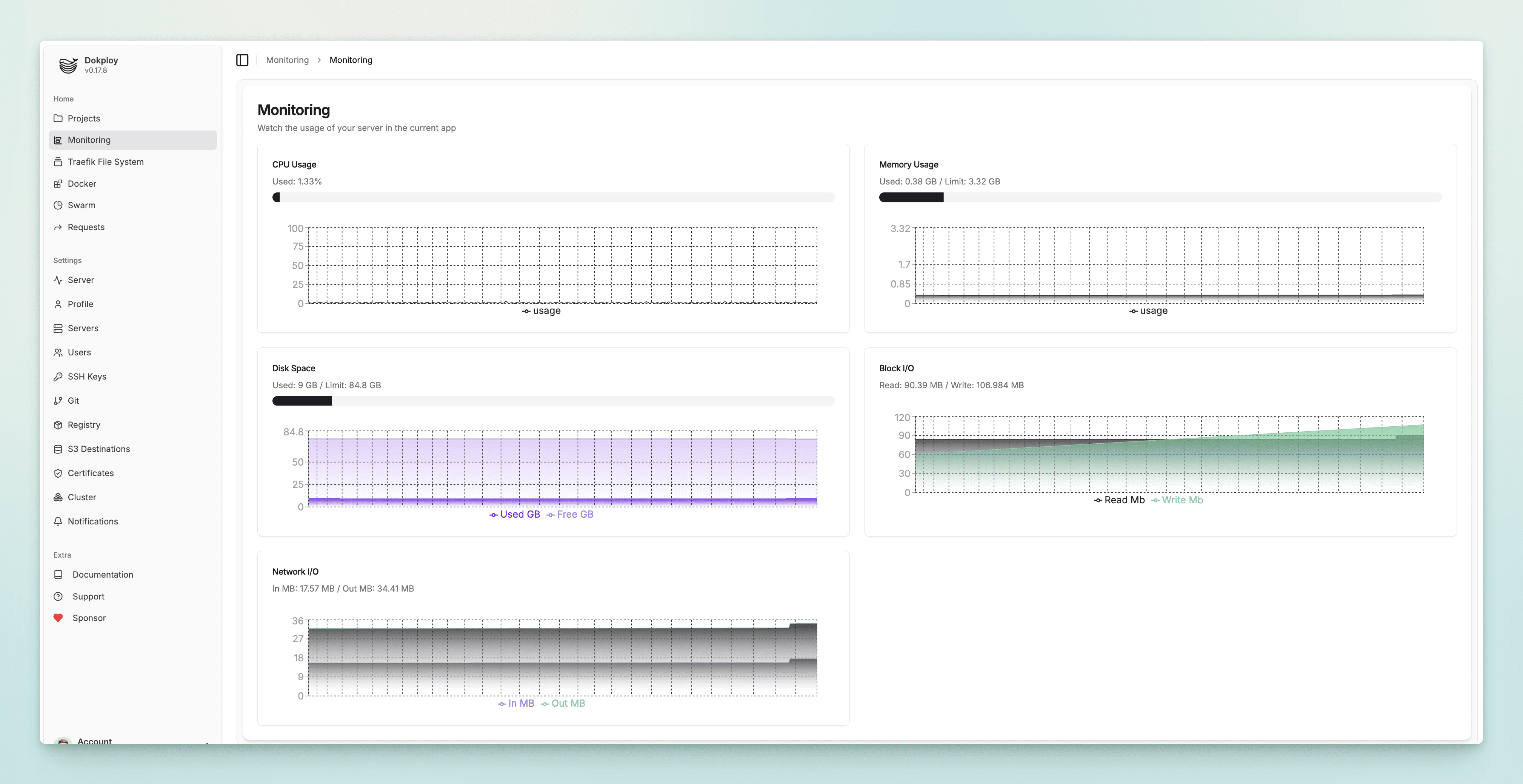Image resolution: width=1523 pixels, height=784 pixels.
Task: Click the Dokploy logo icon
Action: [68, 65]
